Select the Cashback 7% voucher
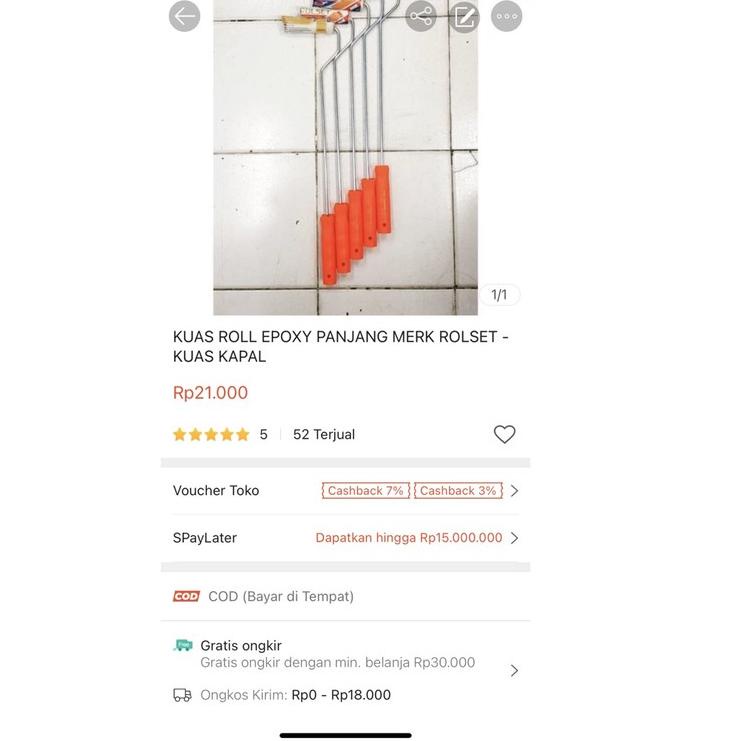The height and width of the screenshot is (741, 741). 365,491
